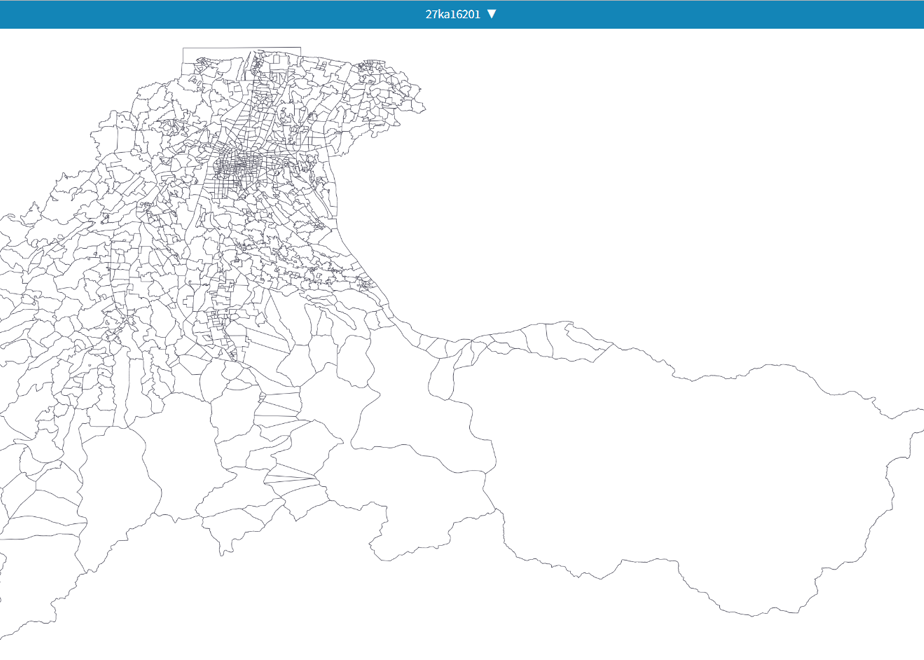Image resolution: width=924 pixels, height=660 pixels.
Task: Click the rectangular outline at the map's top
Action: 242,63
